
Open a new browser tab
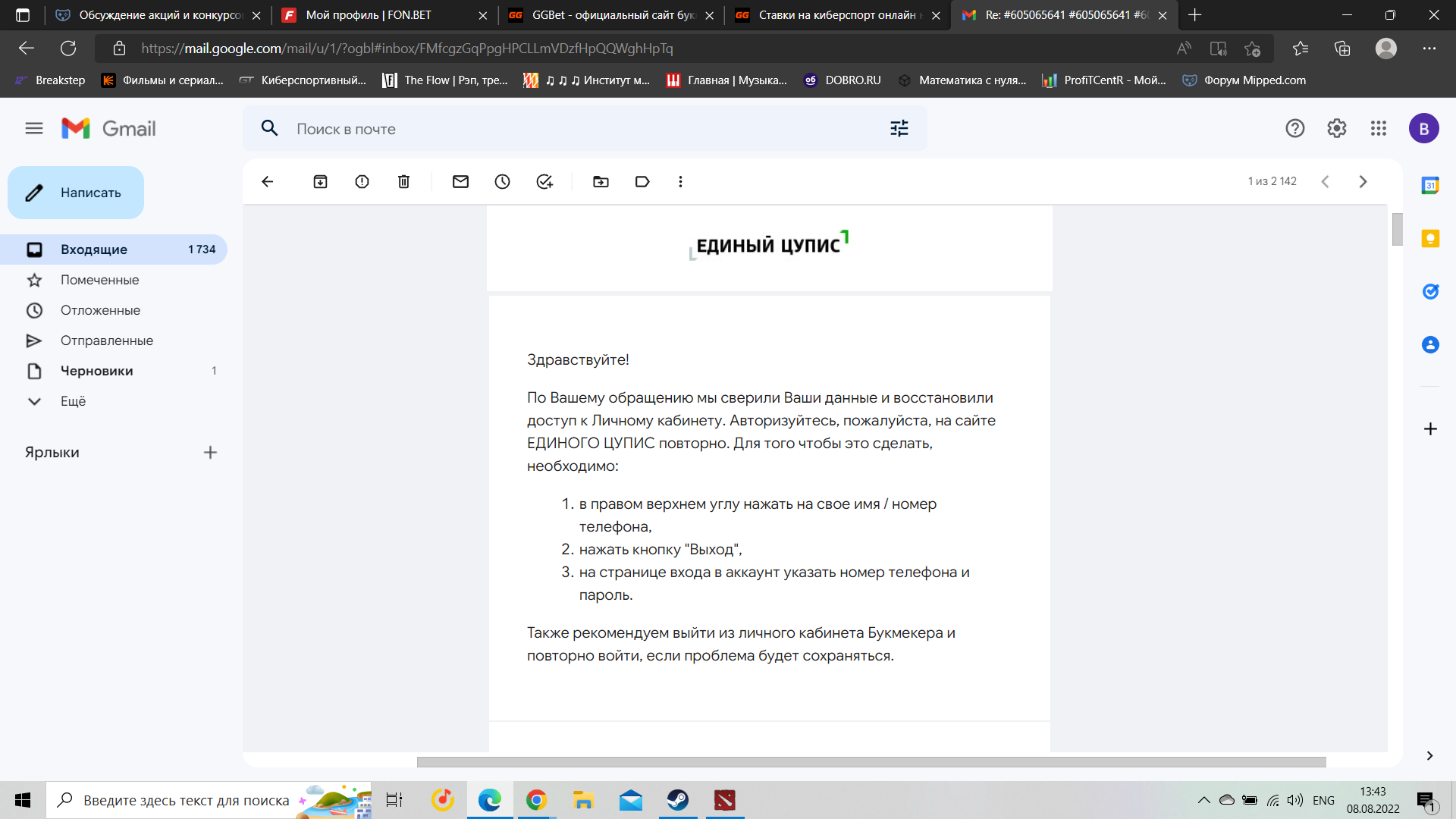pyautogui.click(x=1195, y=15)
